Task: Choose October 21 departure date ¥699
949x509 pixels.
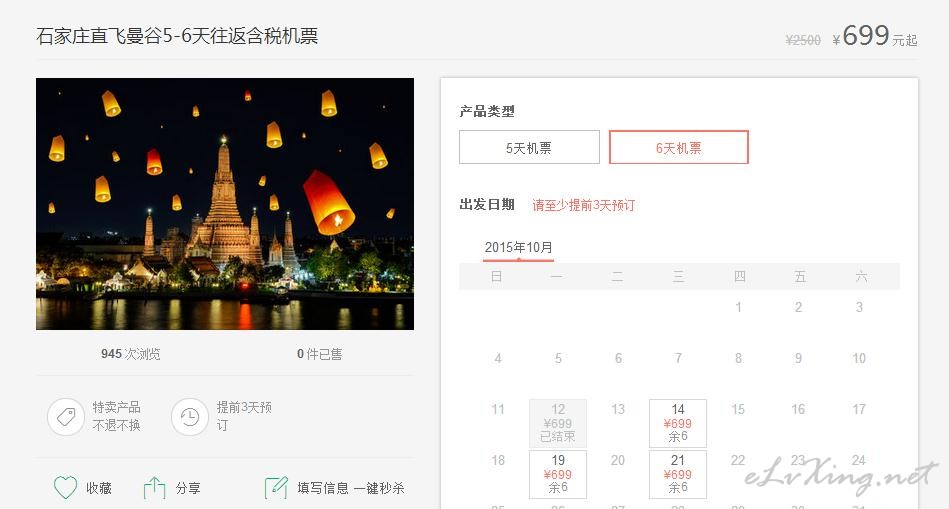Action: point(678,474)
